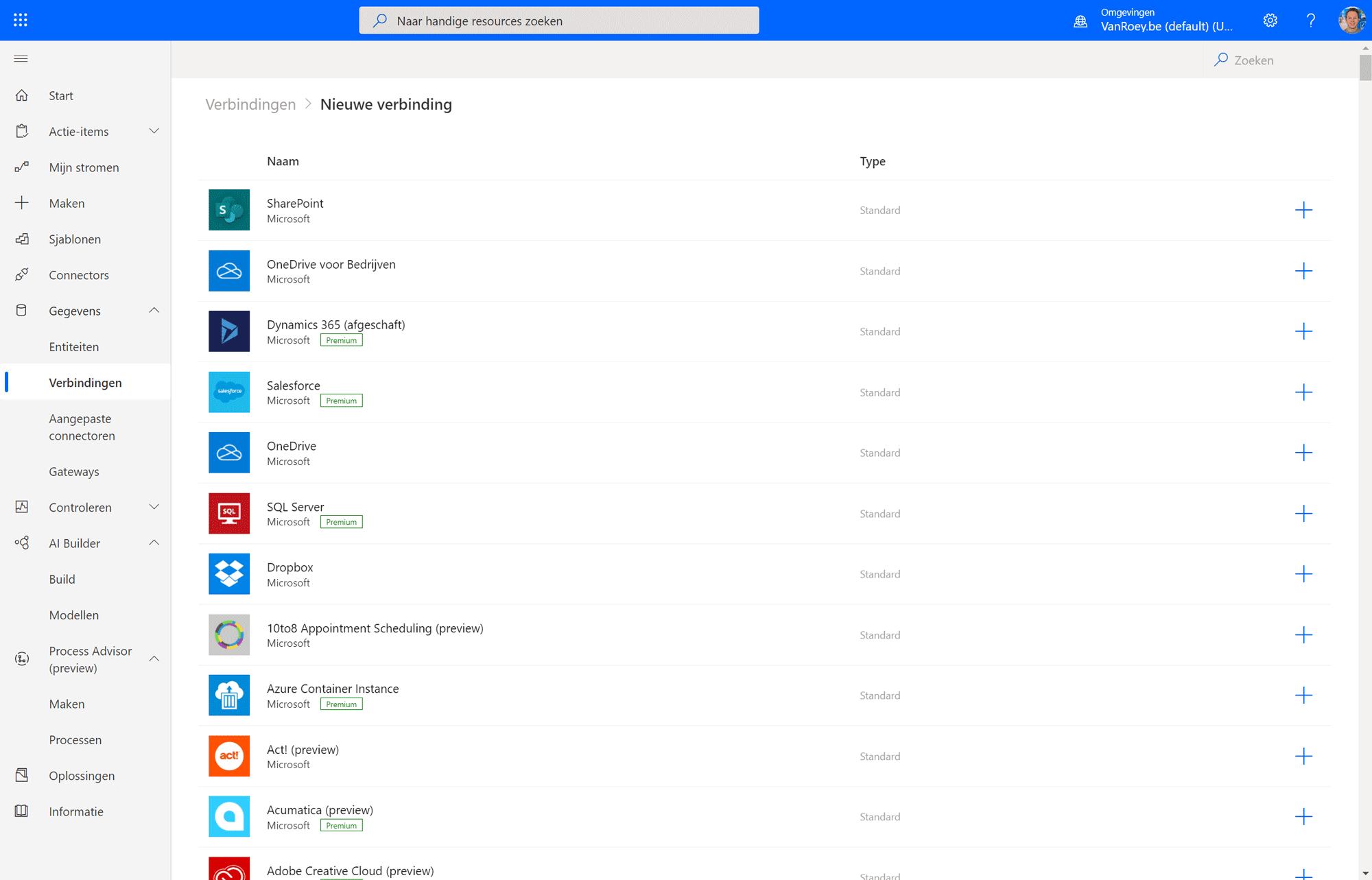Add a SharePoint connection with plus

[x=1303, y=210]
